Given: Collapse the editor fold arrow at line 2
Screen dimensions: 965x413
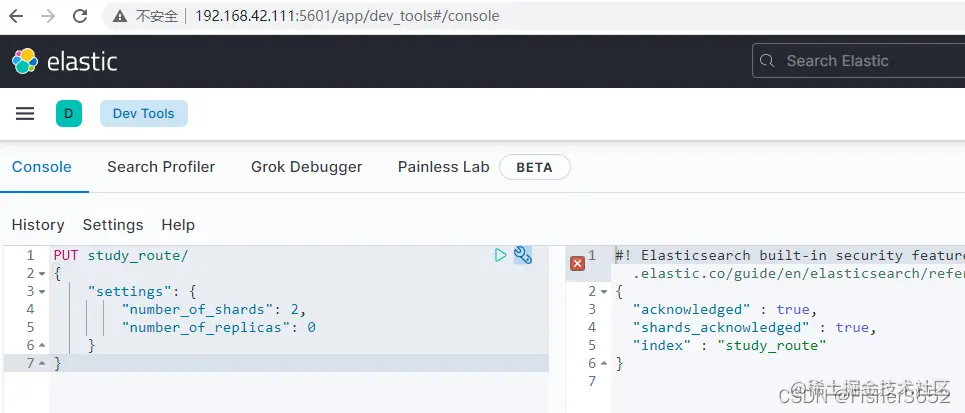Looking at the screenshot, I should click(42, 274).
